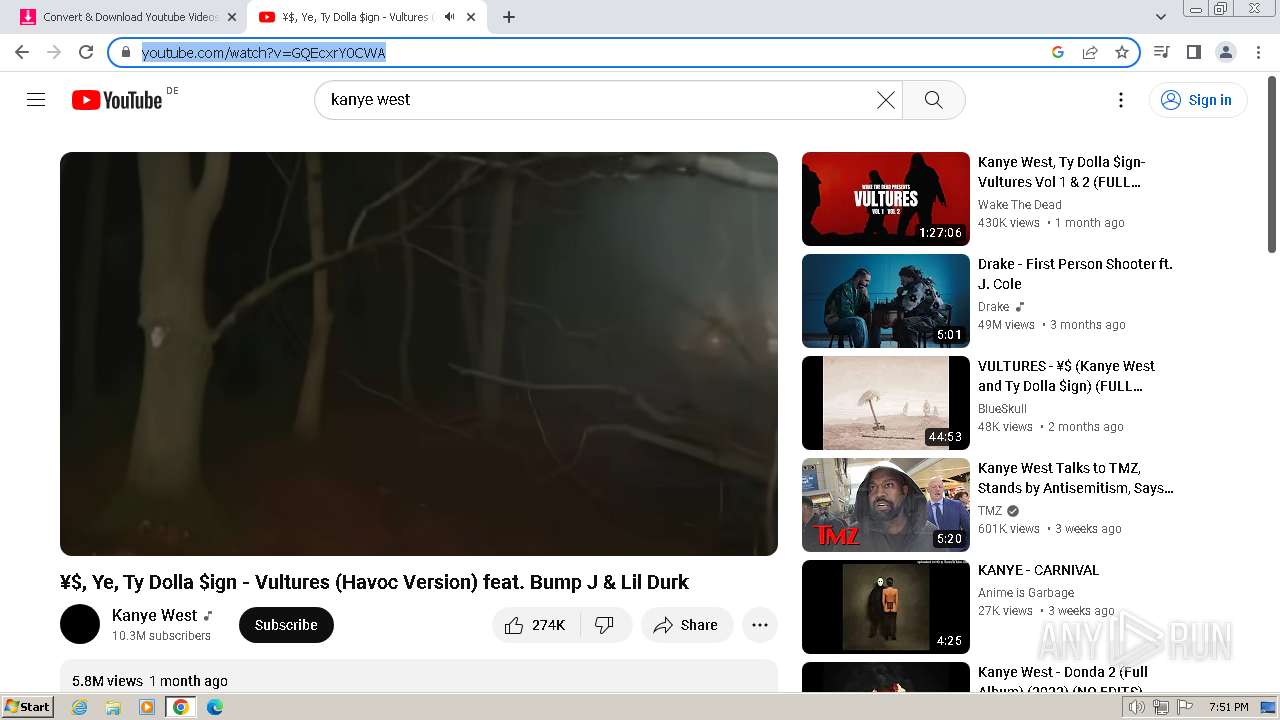Open media controls in Chrome toolbar
This screenshot has width=1280, height=720.
click(x=1162, y=52)
